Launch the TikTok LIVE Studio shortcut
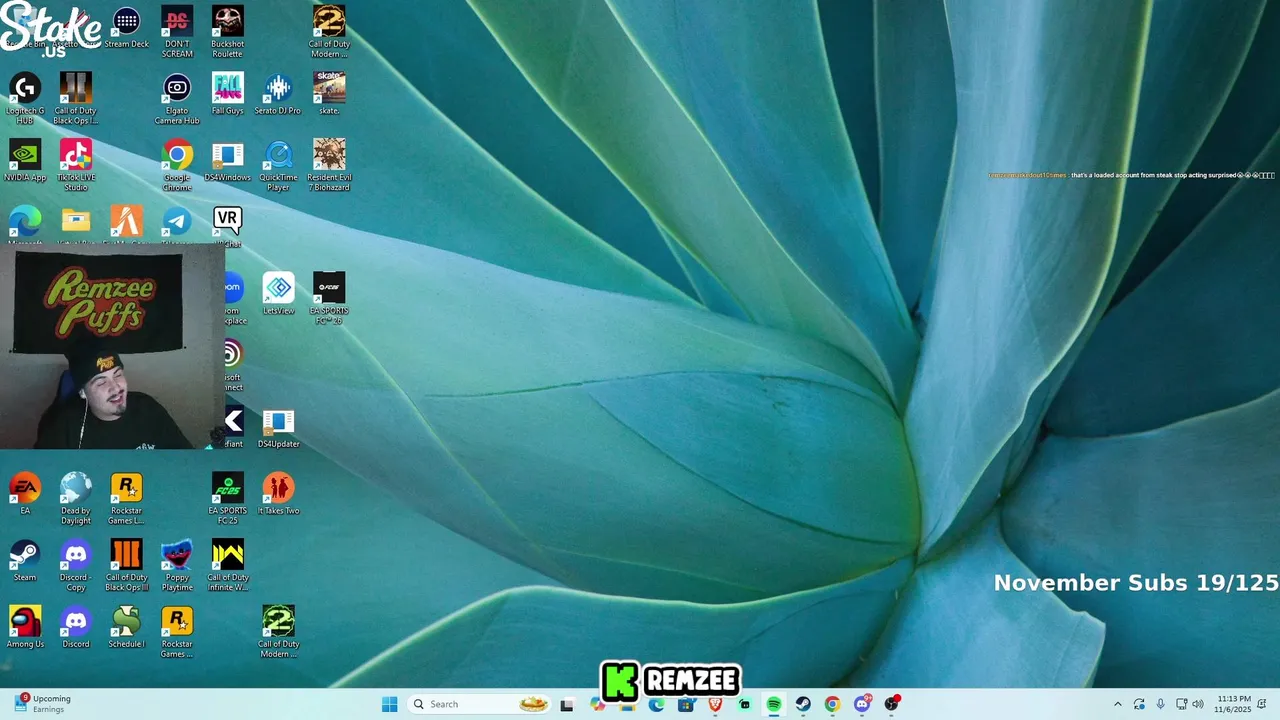The height and width of the screenshot is (720, 1280). (76, 166)
